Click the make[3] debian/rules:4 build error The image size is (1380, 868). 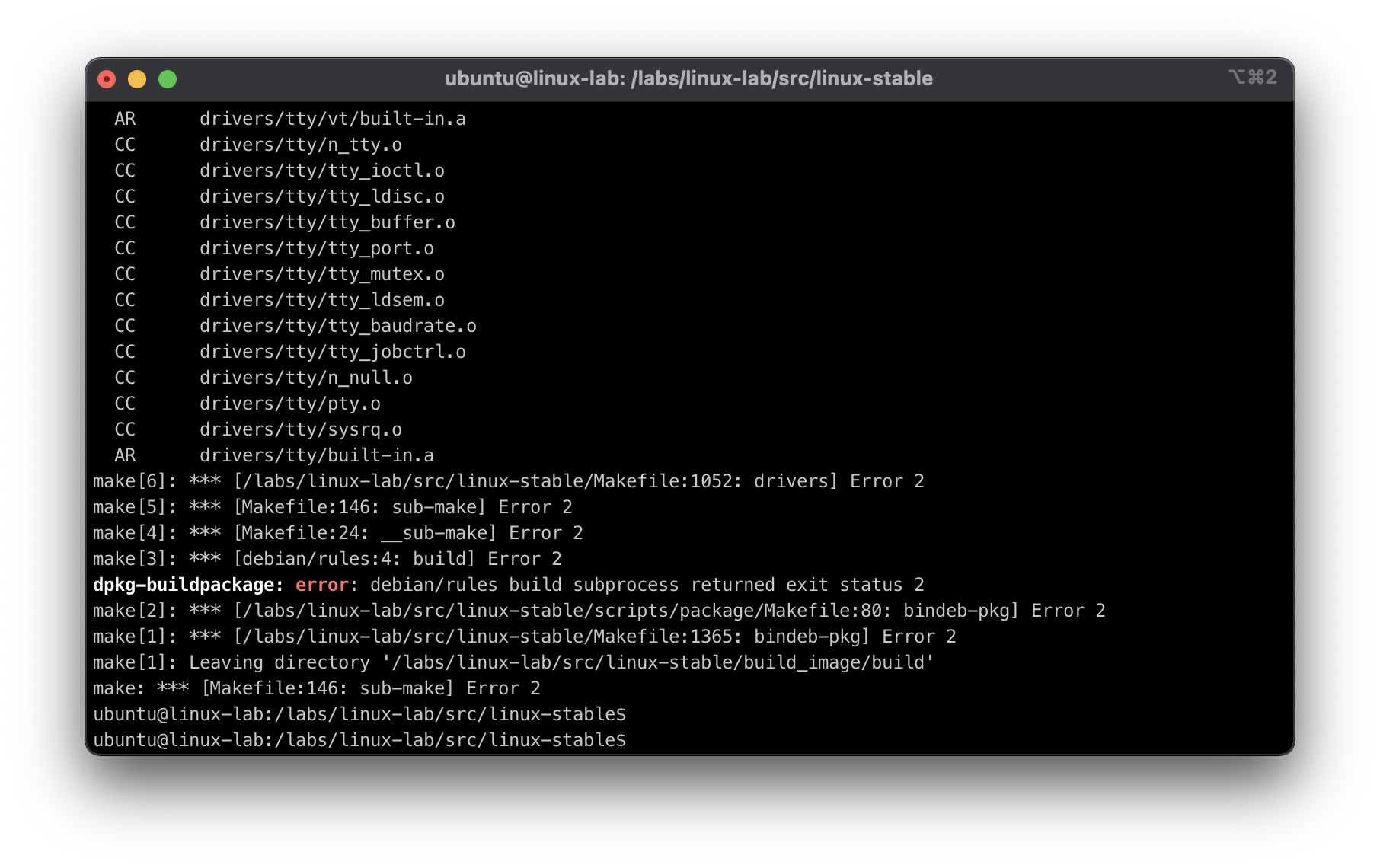tap(327, 559)
